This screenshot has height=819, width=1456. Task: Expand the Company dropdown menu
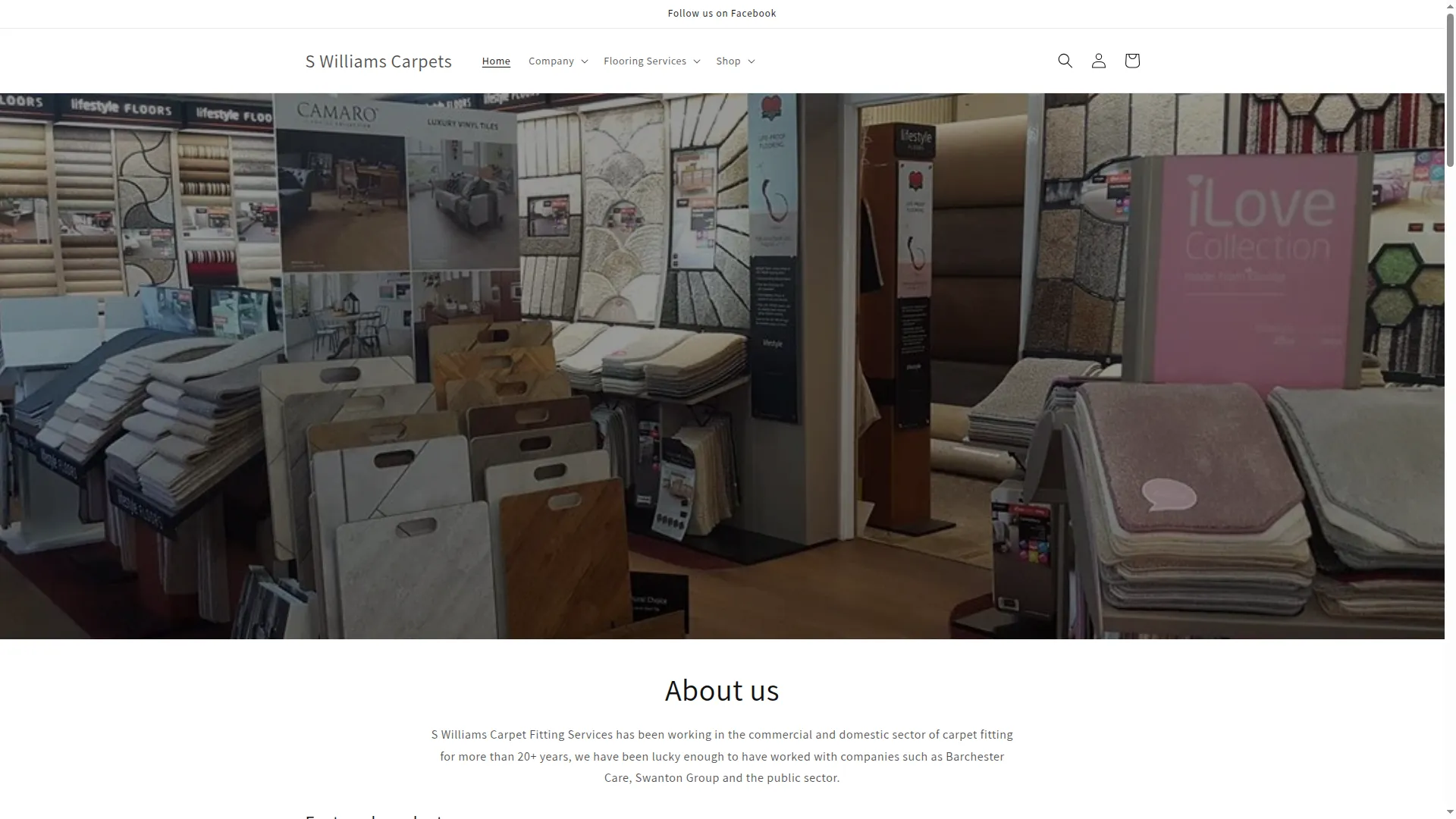tap(558, 61)
